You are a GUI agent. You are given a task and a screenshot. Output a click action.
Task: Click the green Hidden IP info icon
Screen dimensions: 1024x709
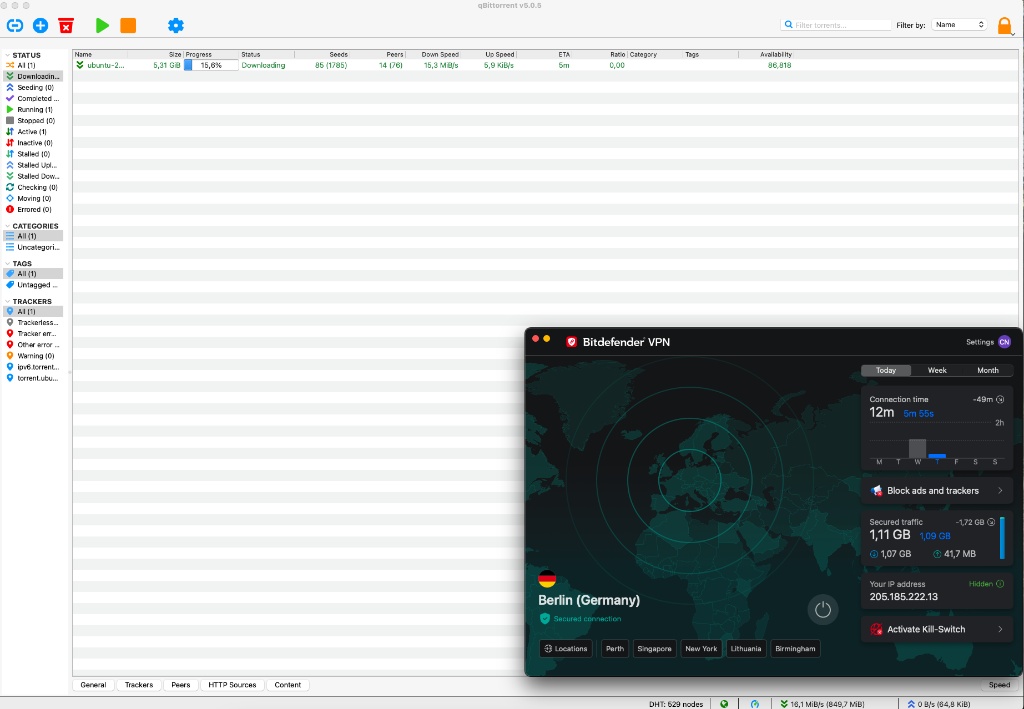tap(1000, 584)
